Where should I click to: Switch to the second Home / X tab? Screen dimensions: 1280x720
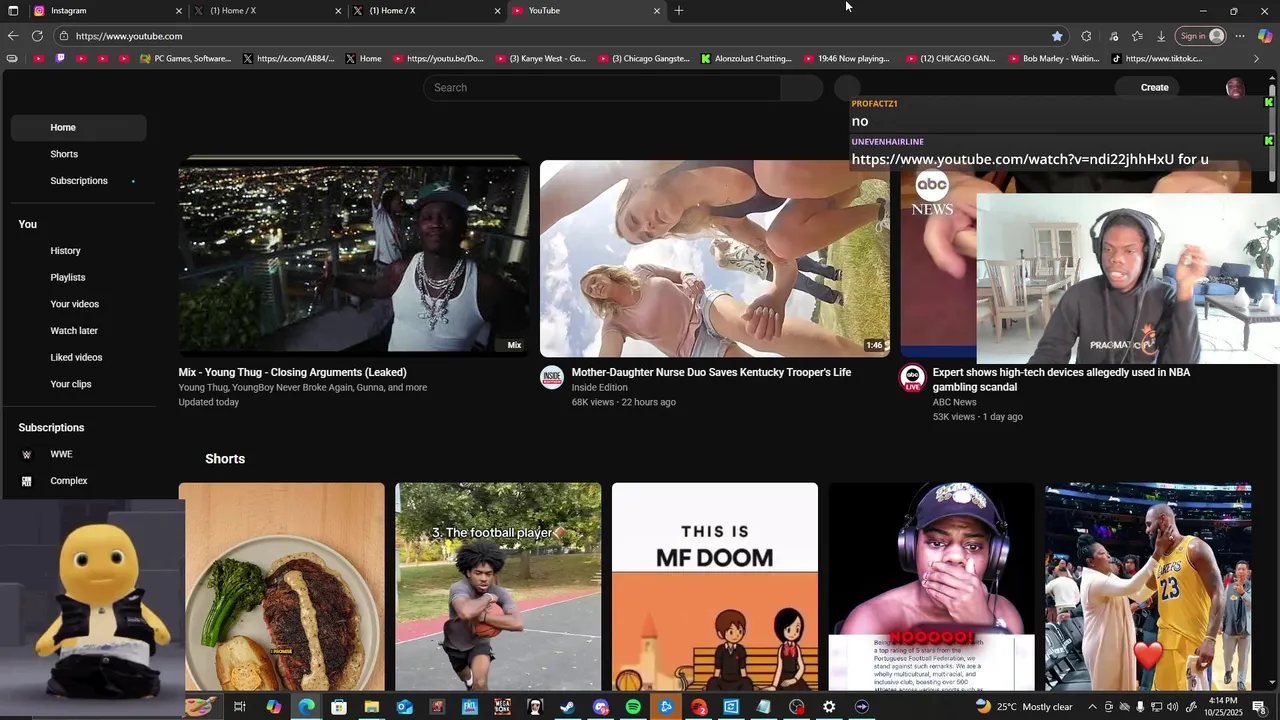tap(428, 10)
